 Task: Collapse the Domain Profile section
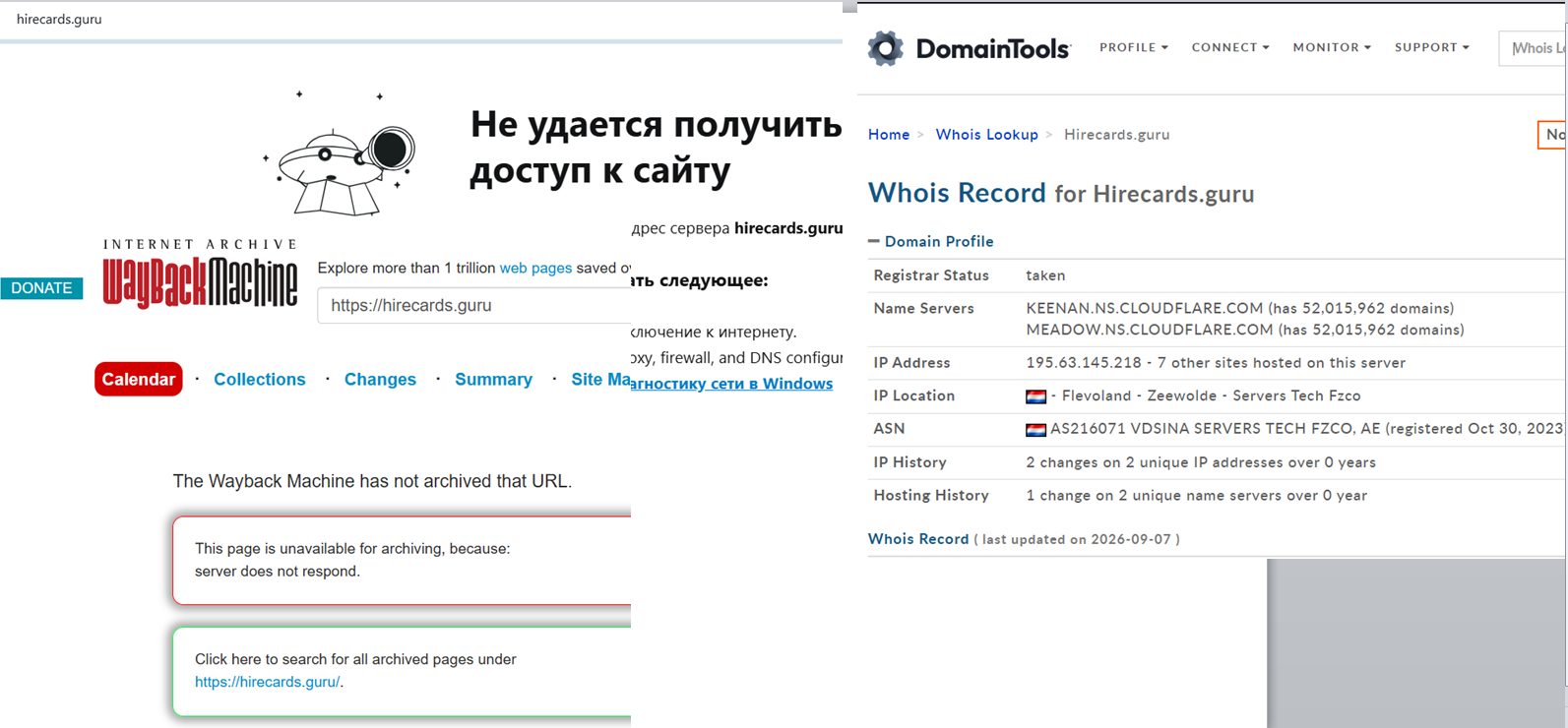coord(931,242)
